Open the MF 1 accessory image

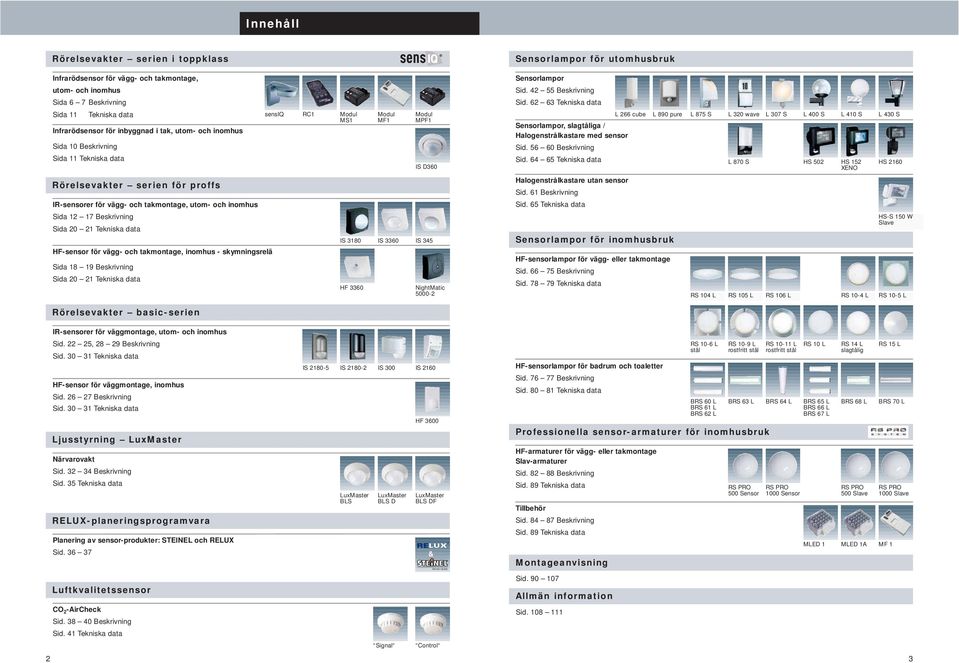tap(895, 522)
